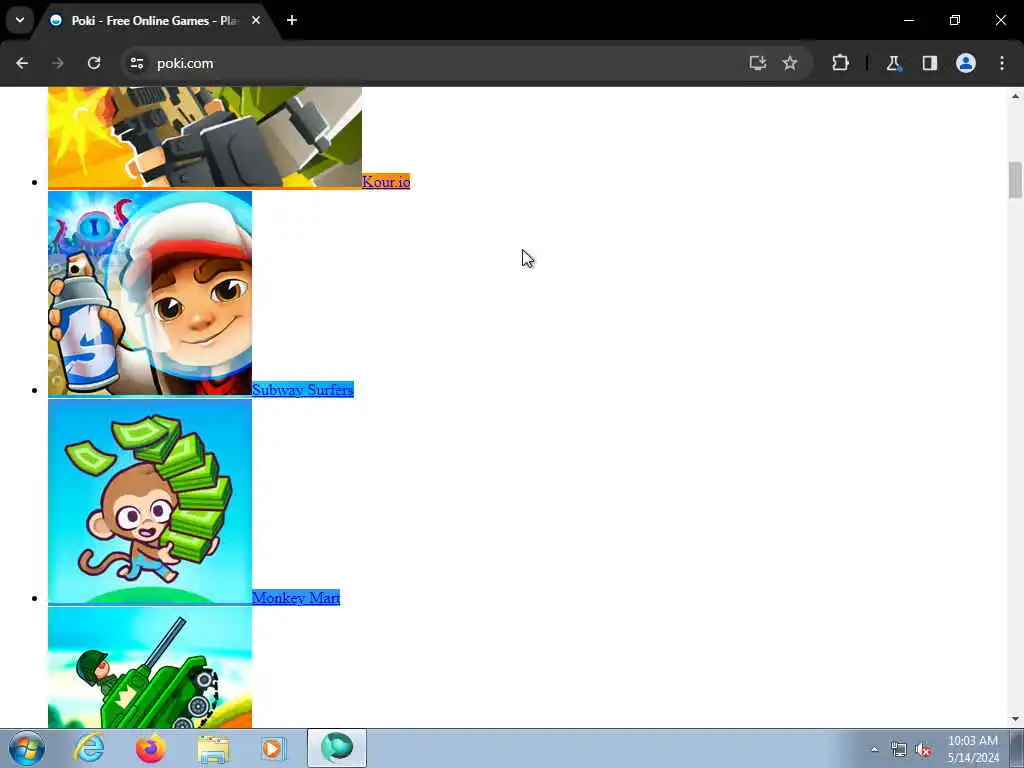
Task: Open the Kour.io link
Action: pyautogui.click(x=386, y=182)
